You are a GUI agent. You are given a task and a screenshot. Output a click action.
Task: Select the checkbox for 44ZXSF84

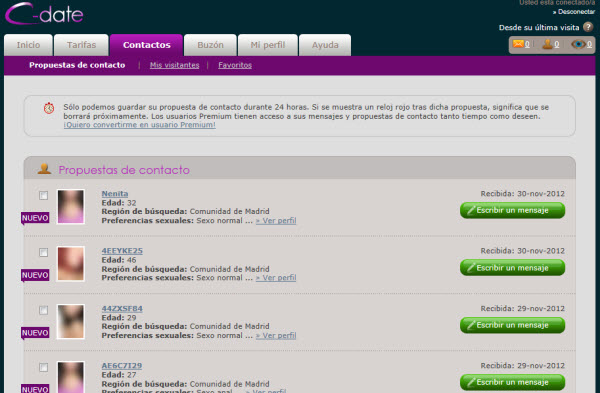[44, 310]
